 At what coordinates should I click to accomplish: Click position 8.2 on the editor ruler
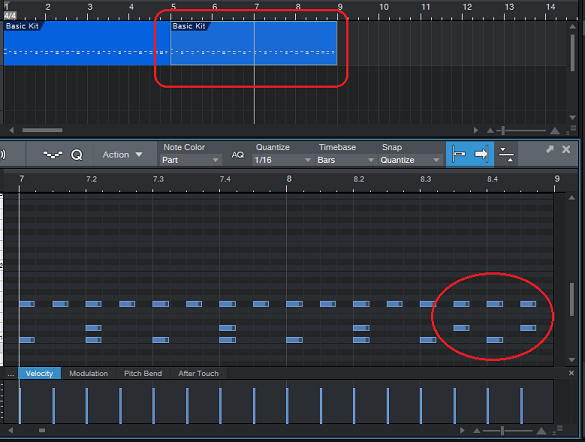point(359,179)
